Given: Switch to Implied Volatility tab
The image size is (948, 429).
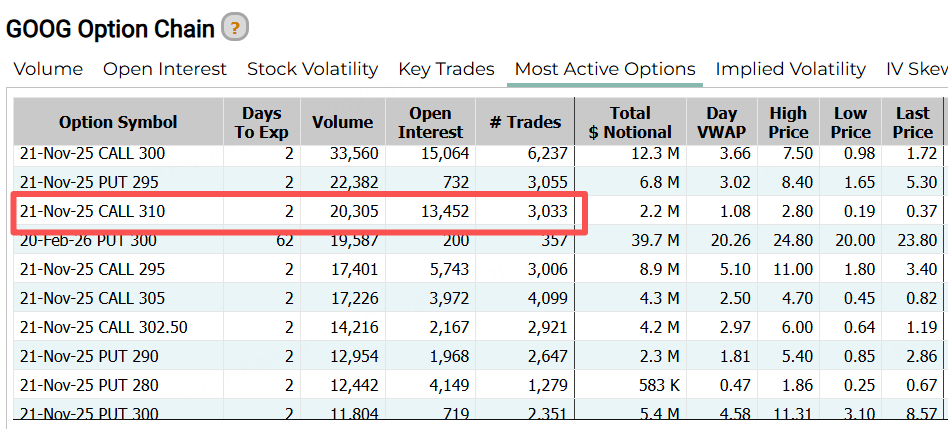Looking at the screenshot, I should (x=790, y=69).
